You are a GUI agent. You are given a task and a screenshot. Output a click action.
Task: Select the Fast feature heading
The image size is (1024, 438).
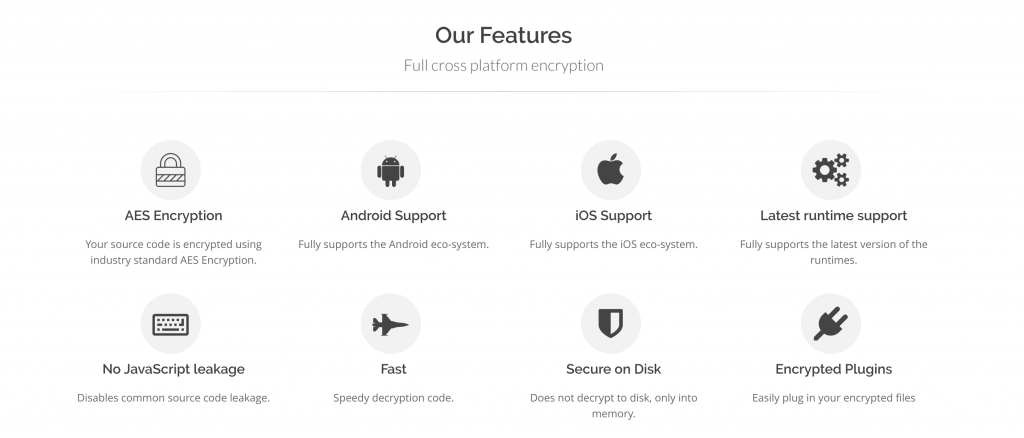(394, 369)
